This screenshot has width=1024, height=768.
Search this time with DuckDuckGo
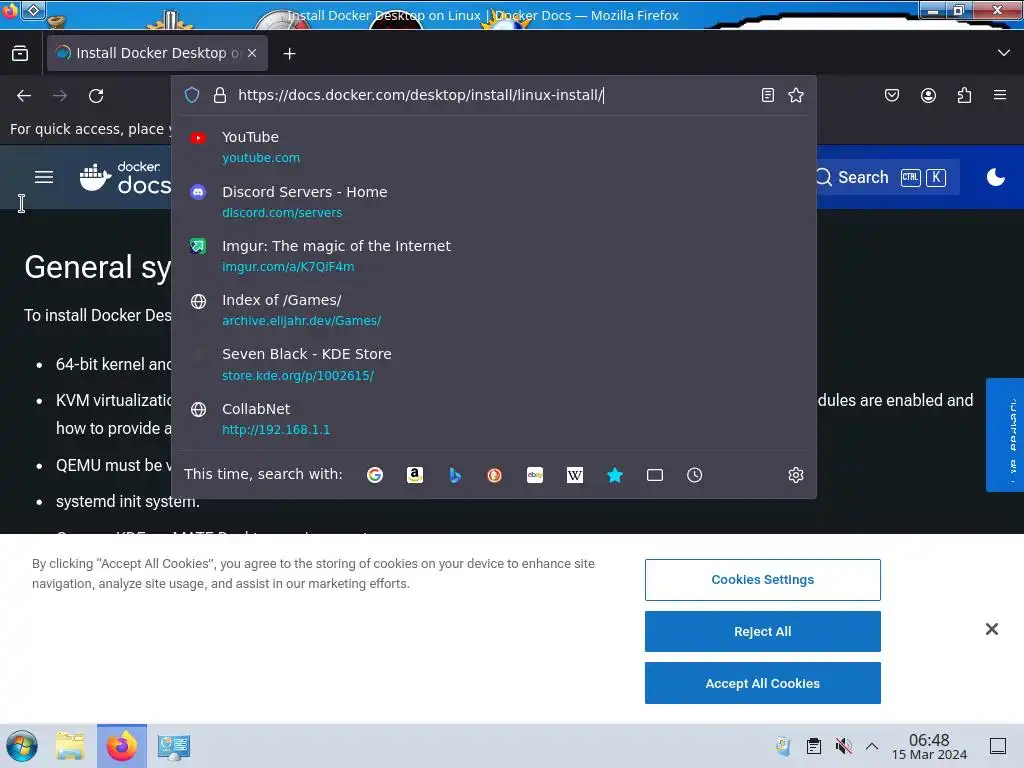pyautogui.click(x=494, y=475)
